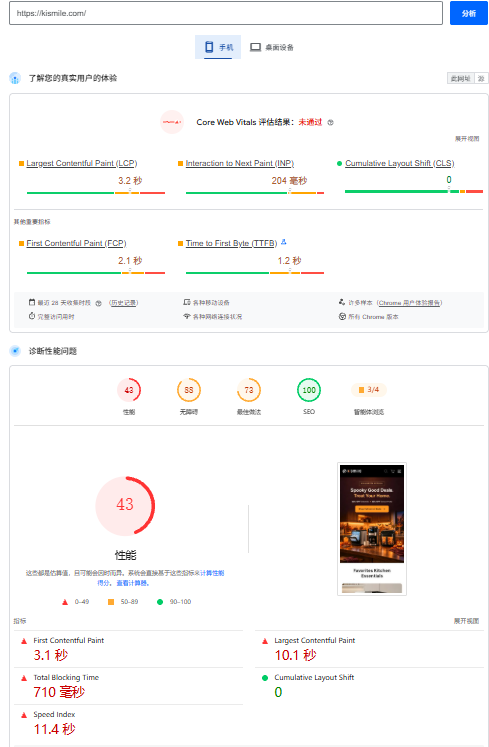Click Largest Contentful Paint 10.1 秒 value

click(x=295, y=656)
